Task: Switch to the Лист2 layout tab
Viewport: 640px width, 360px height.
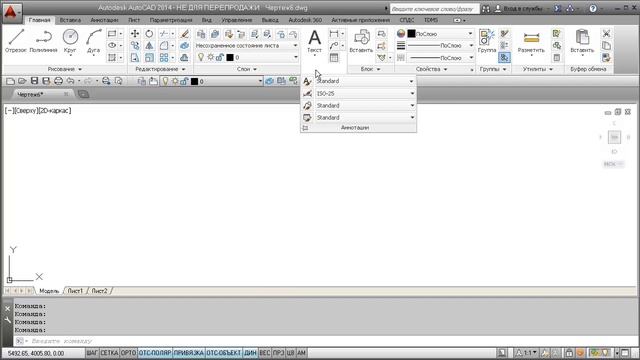Action: pyautogui.click(x=99, y=291)
